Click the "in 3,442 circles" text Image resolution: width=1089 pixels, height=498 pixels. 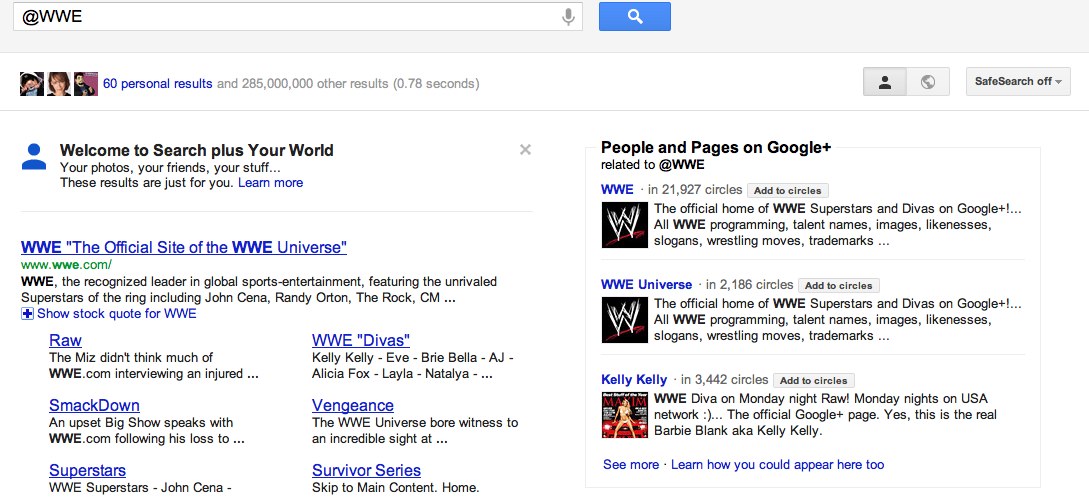pos(724,380)
